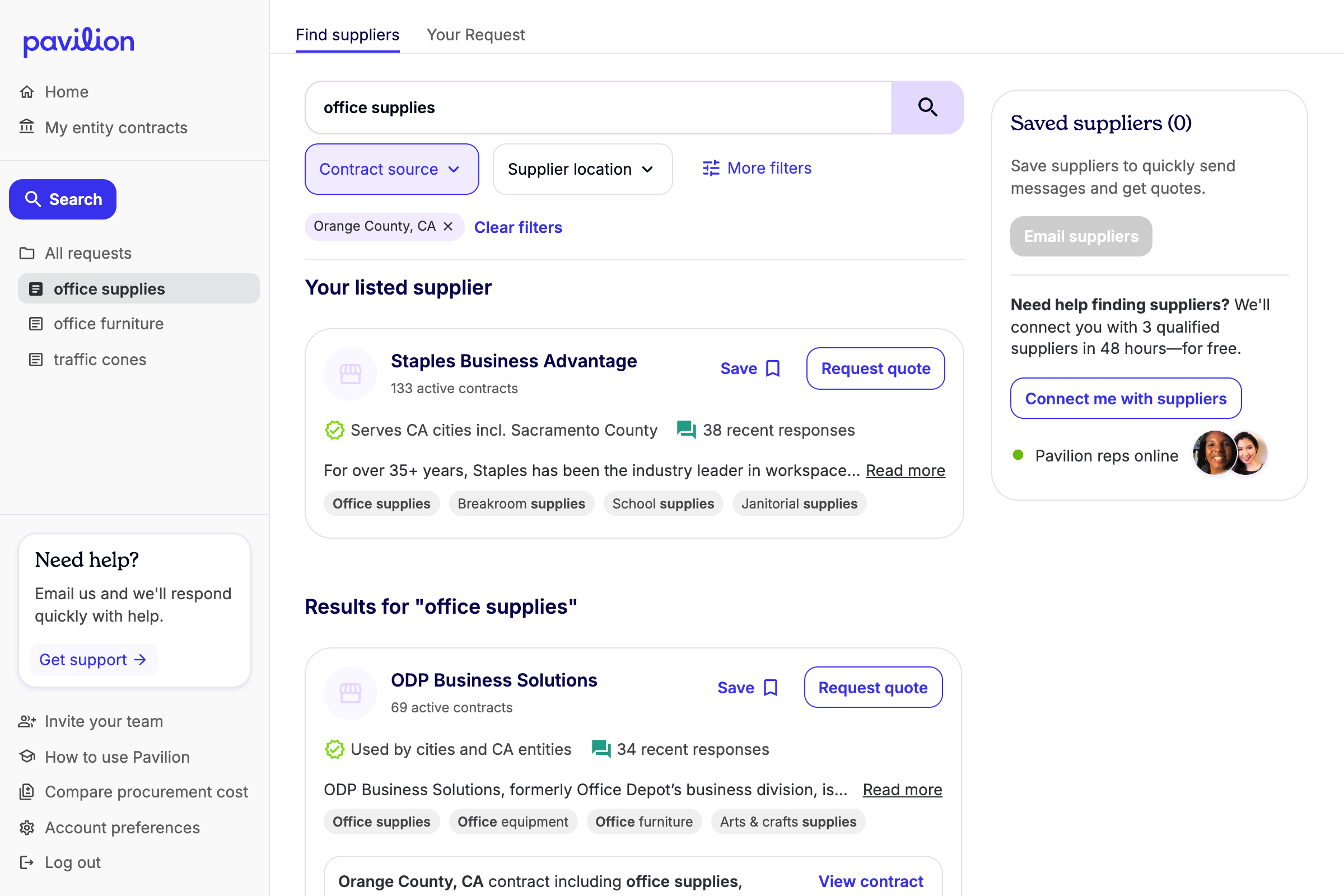Read more about ODP Business Solutions
Screen dimensions: 1344x896
click(902, 789)
